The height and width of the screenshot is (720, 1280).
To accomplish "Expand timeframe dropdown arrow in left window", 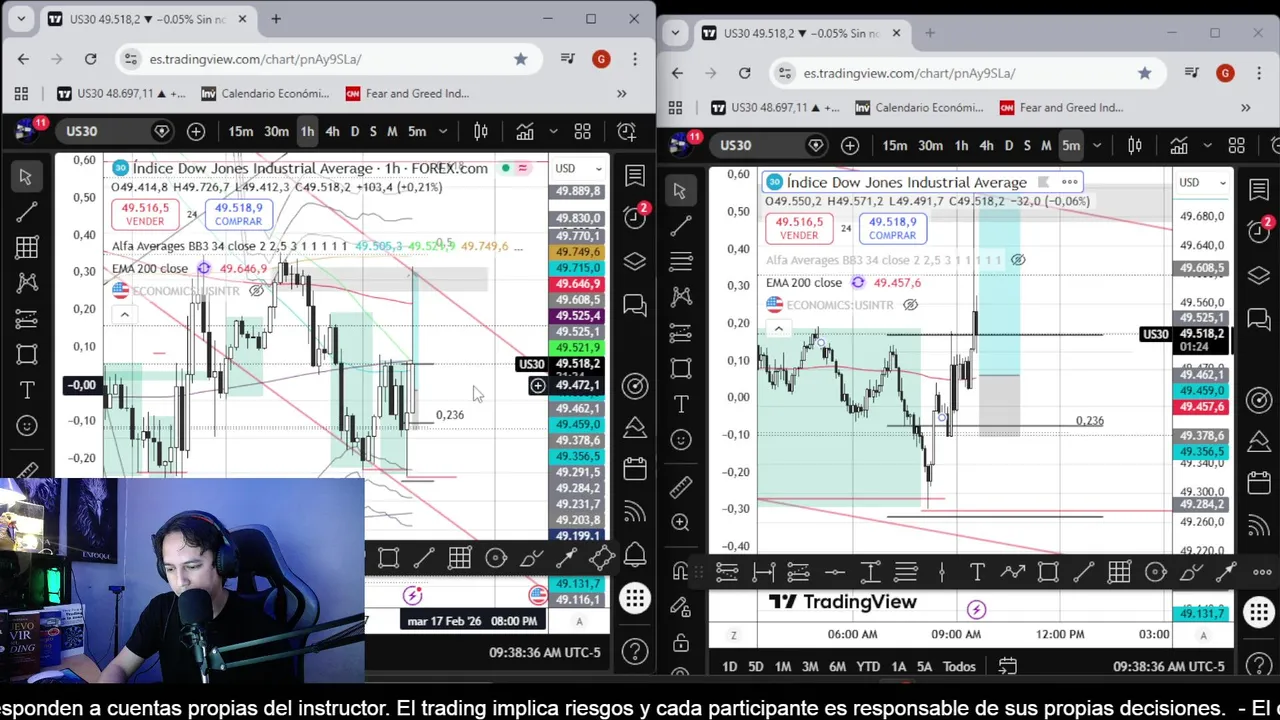I will tap(443, 132).
